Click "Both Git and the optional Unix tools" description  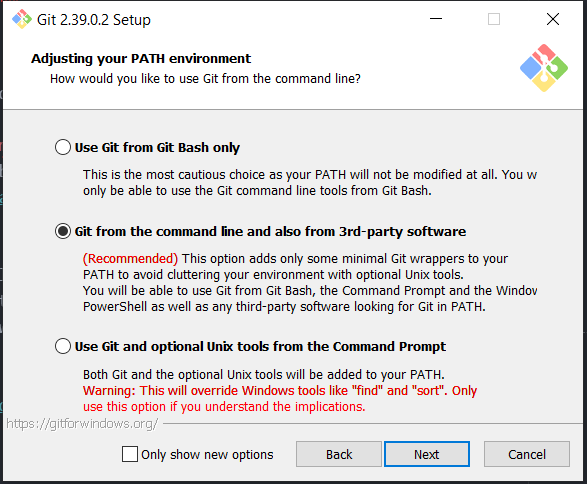pos(264,375)
